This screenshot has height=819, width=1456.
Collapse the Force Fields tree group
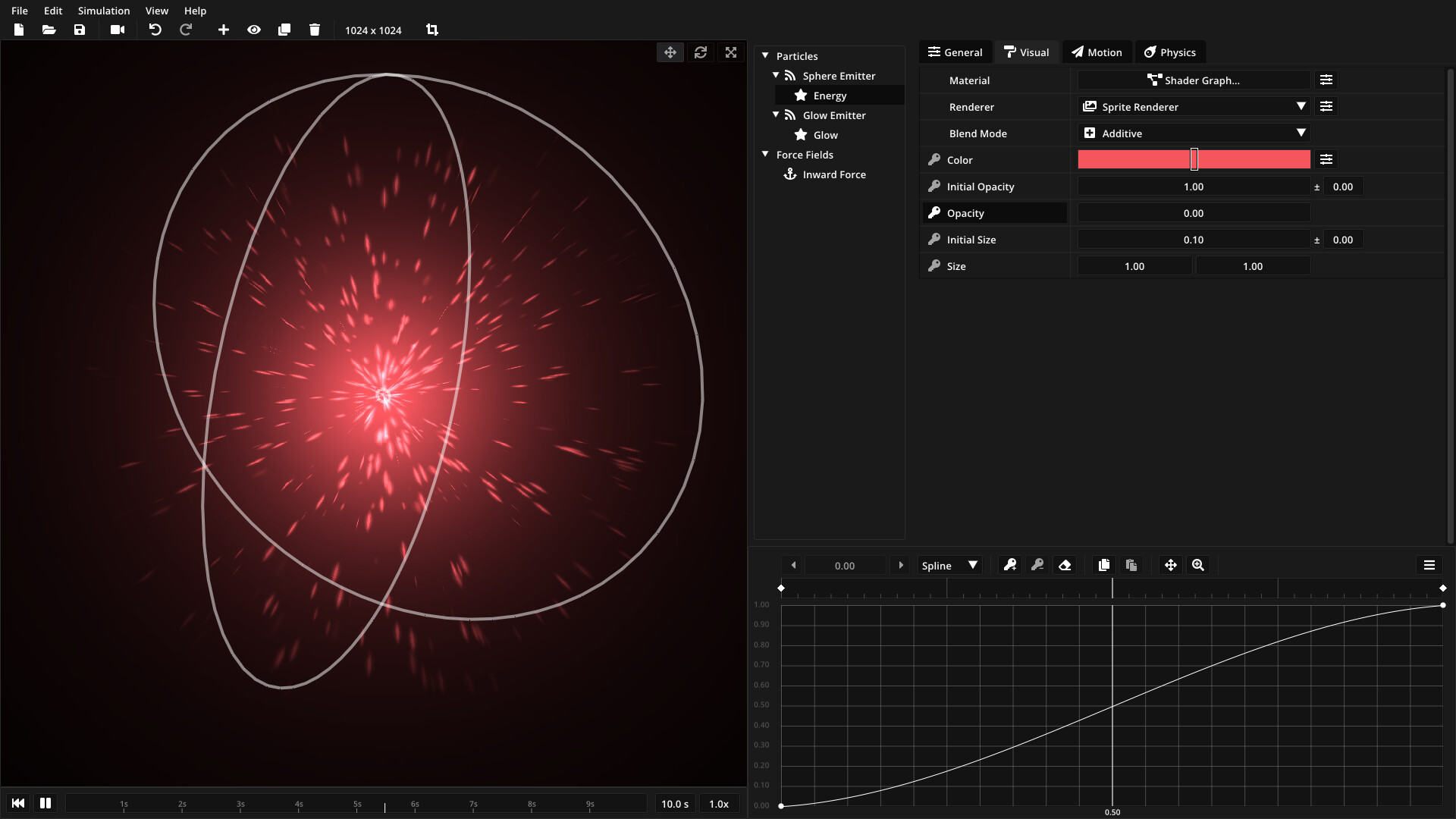[x=765, y=155]
